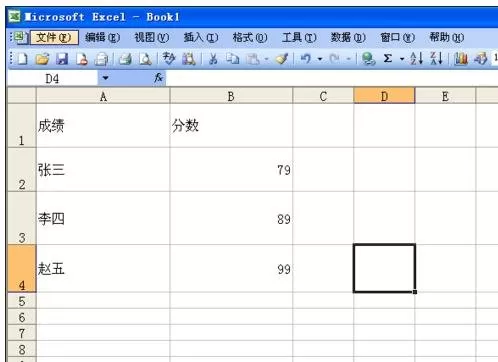Select column E header
Viewport: 498px width, 362px height.
(x=445, y=96)
